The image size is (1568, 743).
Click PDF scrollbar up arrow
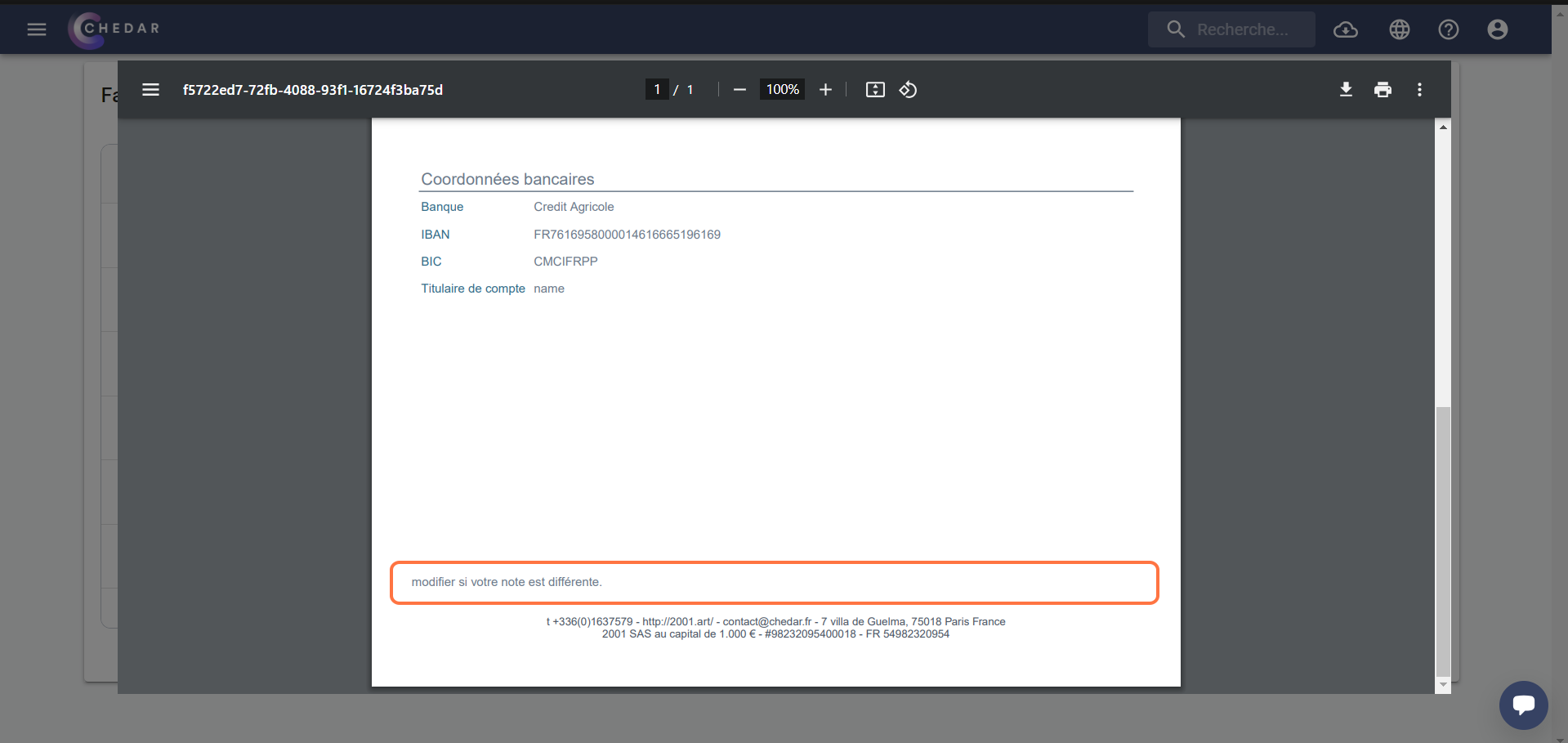tap(1443, 127)
